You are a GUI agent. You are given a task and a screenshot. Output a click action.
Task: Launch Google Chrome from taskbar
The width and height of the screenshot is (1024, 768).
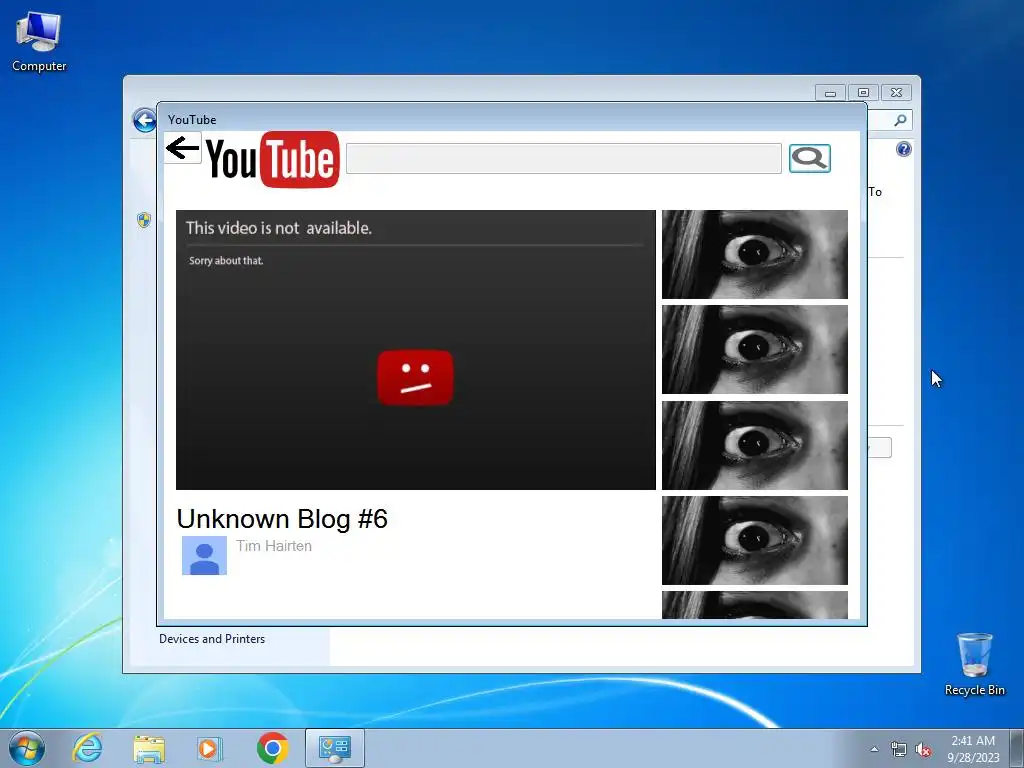pyautogui.click(x=273, y=748)
